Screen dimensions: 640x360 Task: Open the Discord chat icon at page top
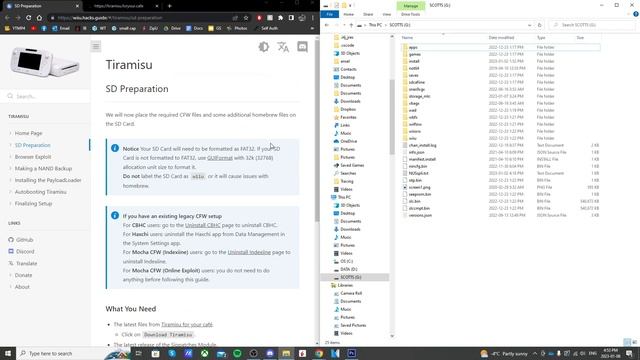point(302,47)
